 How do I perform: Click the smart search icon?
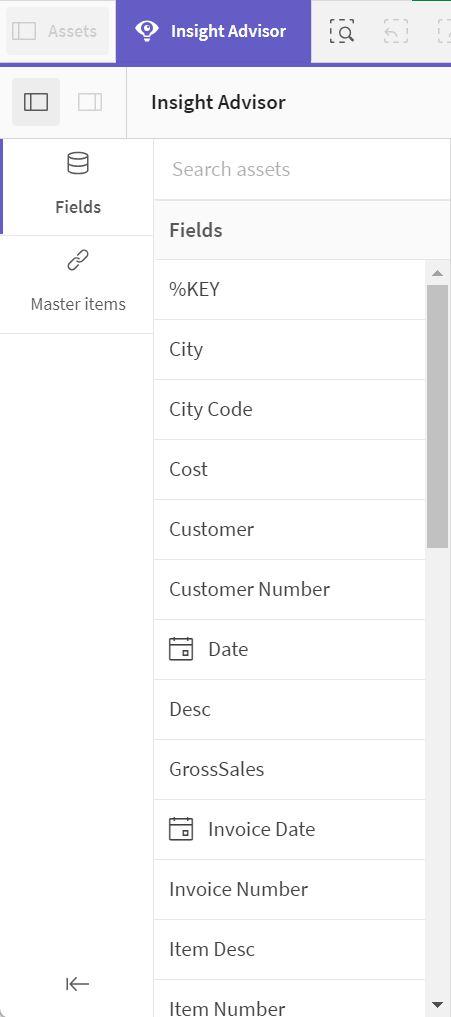click(x=341, y=31)
